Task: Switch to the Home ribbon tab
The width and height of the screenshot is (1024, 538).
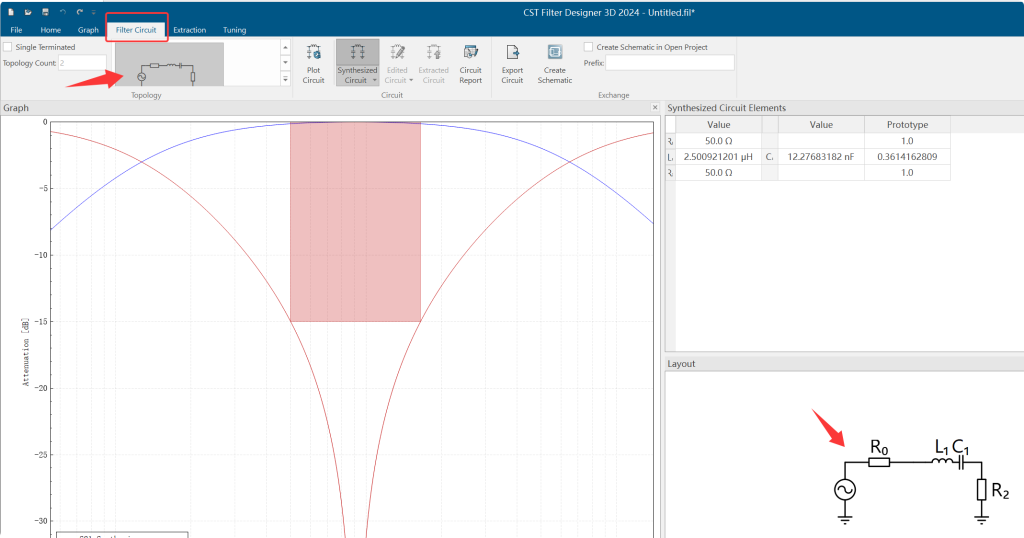Action: 50,30
